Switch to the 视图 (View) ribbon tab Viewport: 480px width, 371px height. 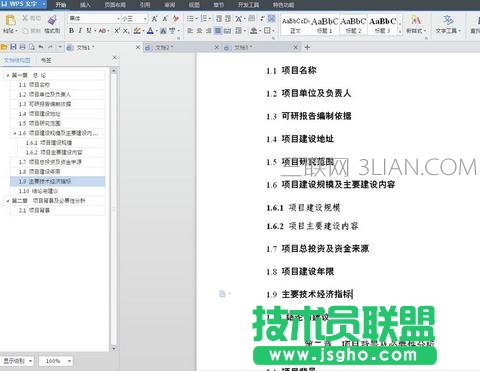[x=194, y=5]
